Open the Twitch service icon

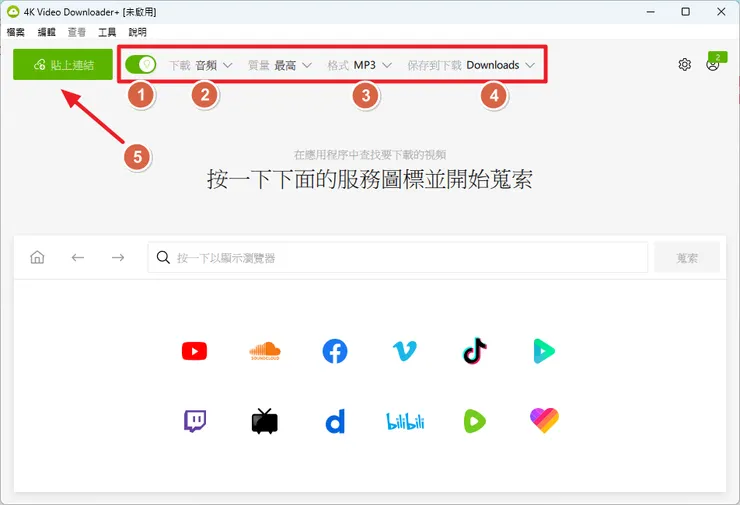pyautogui.click(x=194, y=421)
